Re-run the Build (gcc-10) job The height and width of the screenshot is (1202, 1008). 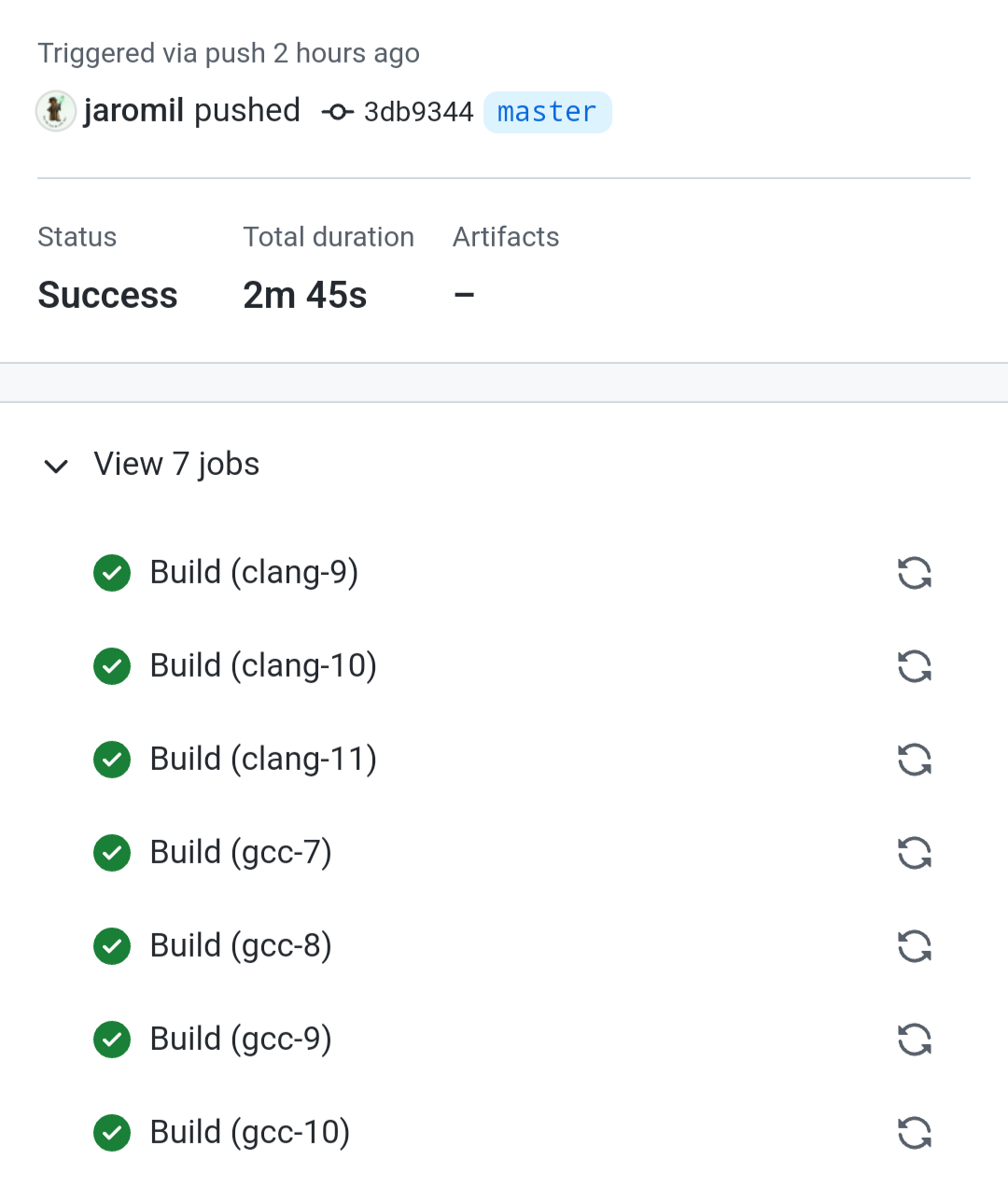click(914, 1133)
